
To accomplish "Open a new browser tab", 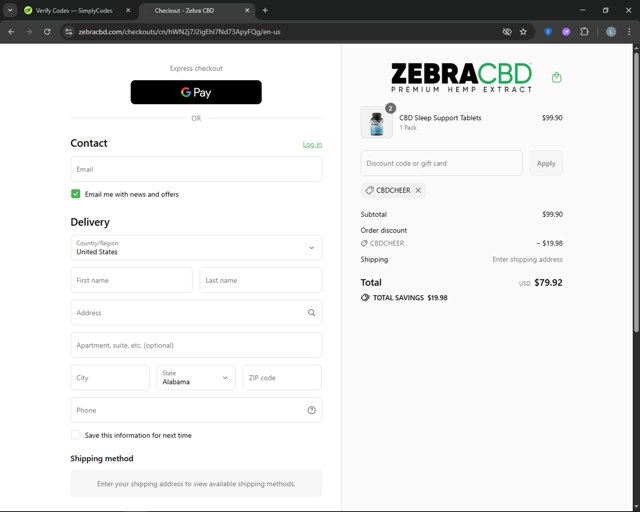I will (x=265, y=11).
